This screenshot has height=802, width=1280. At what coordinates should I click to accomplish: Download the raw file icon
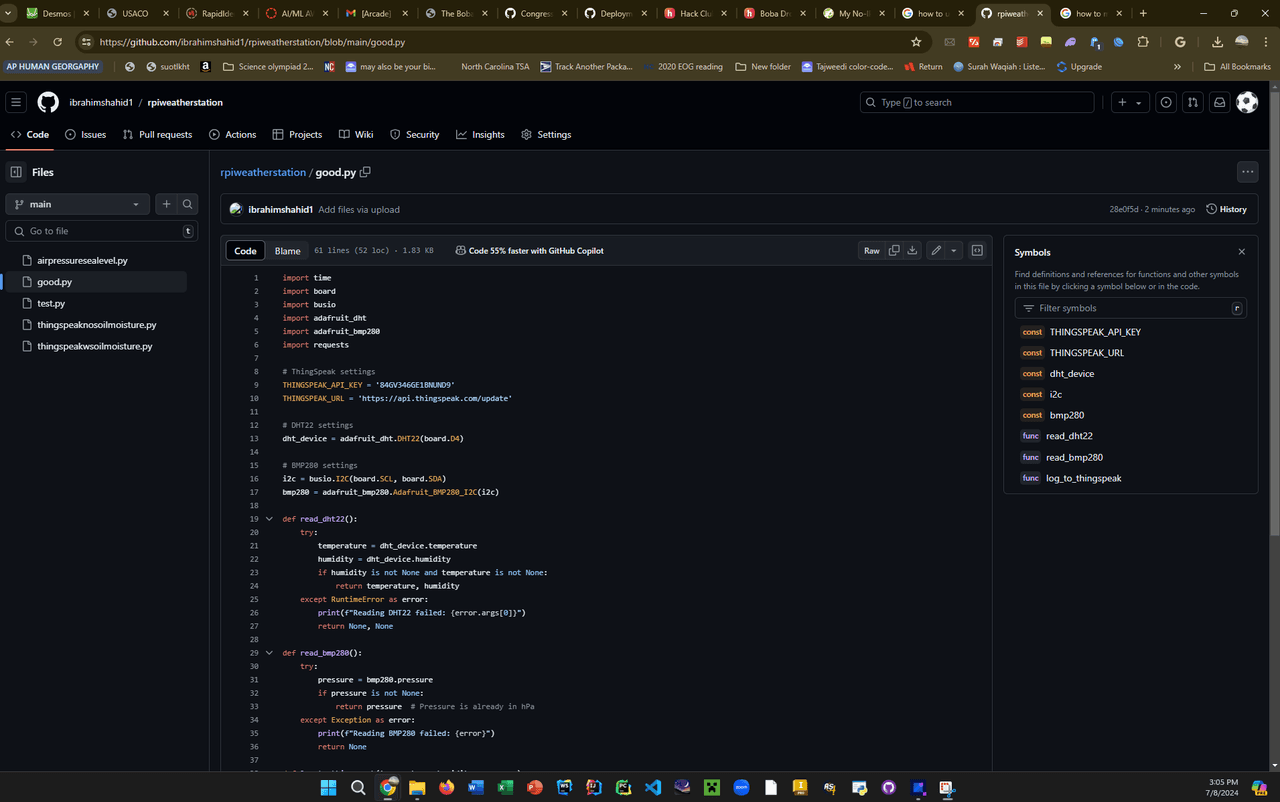coord(912,250)
